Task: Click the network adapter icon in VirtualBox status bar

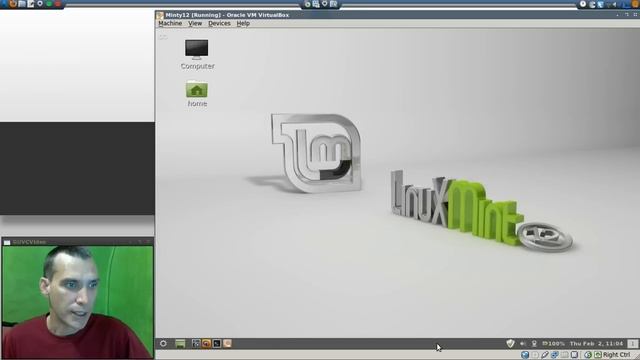Action: [555, 355]
